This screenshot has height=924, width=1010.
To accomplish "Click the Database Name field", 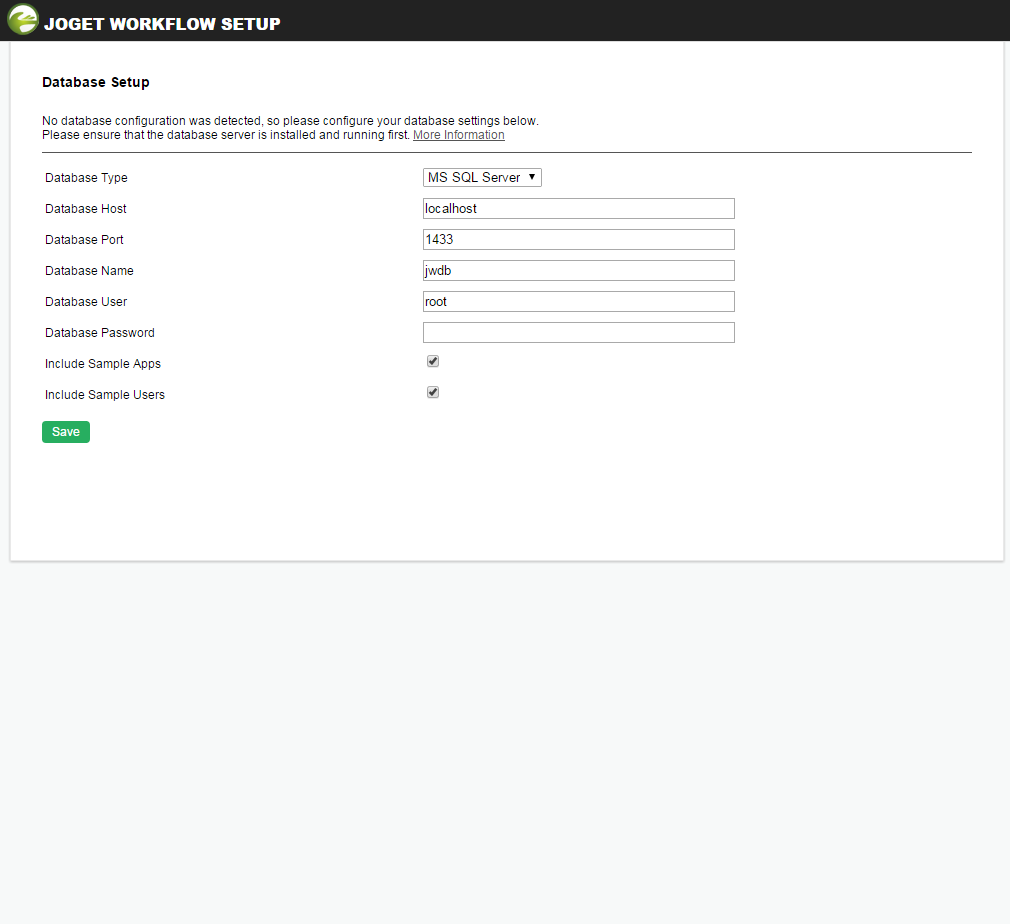I will coord(578,271).
